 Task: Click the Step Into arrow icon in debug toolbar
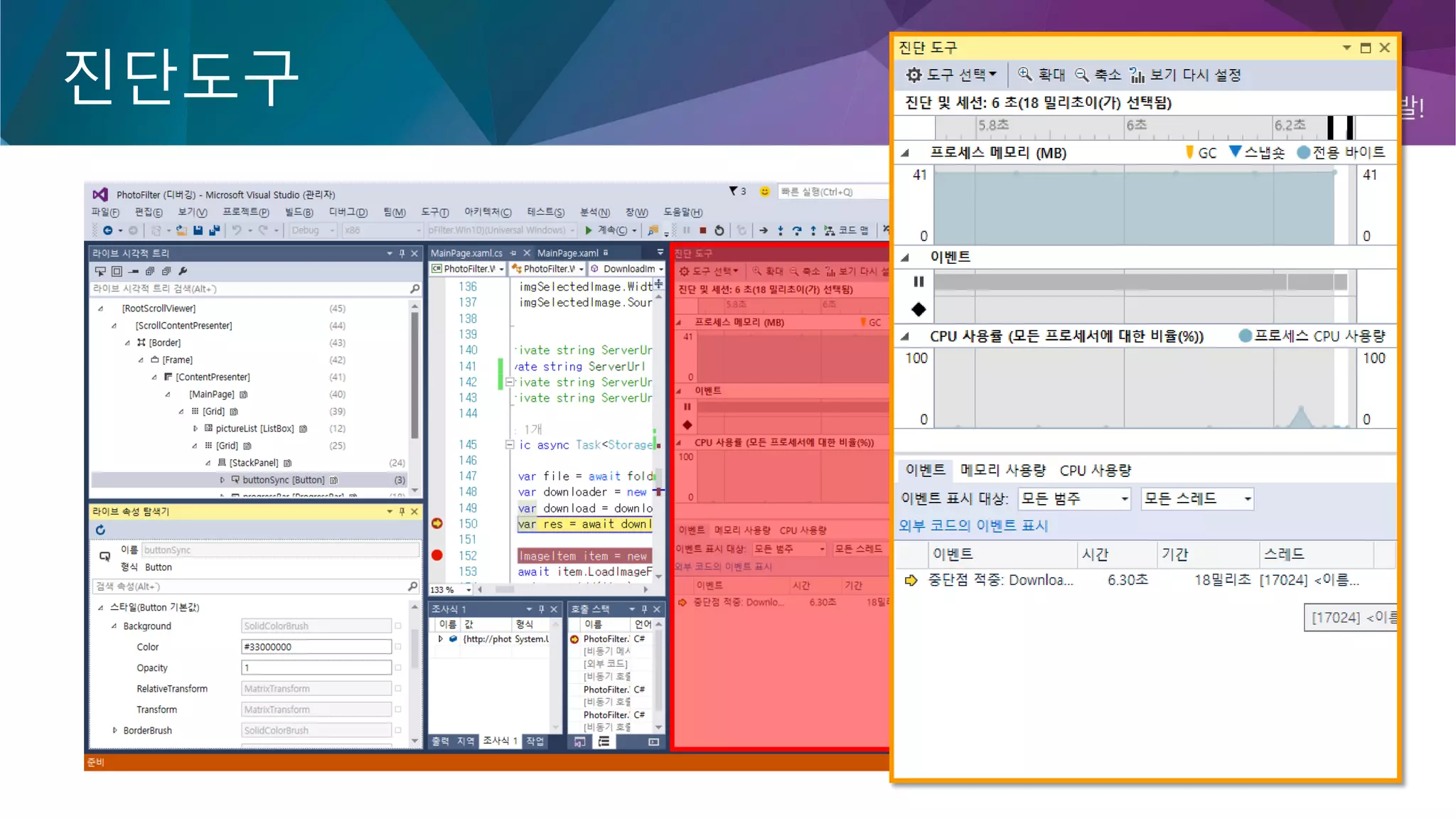pyautogui.click(x=780, y=230)
